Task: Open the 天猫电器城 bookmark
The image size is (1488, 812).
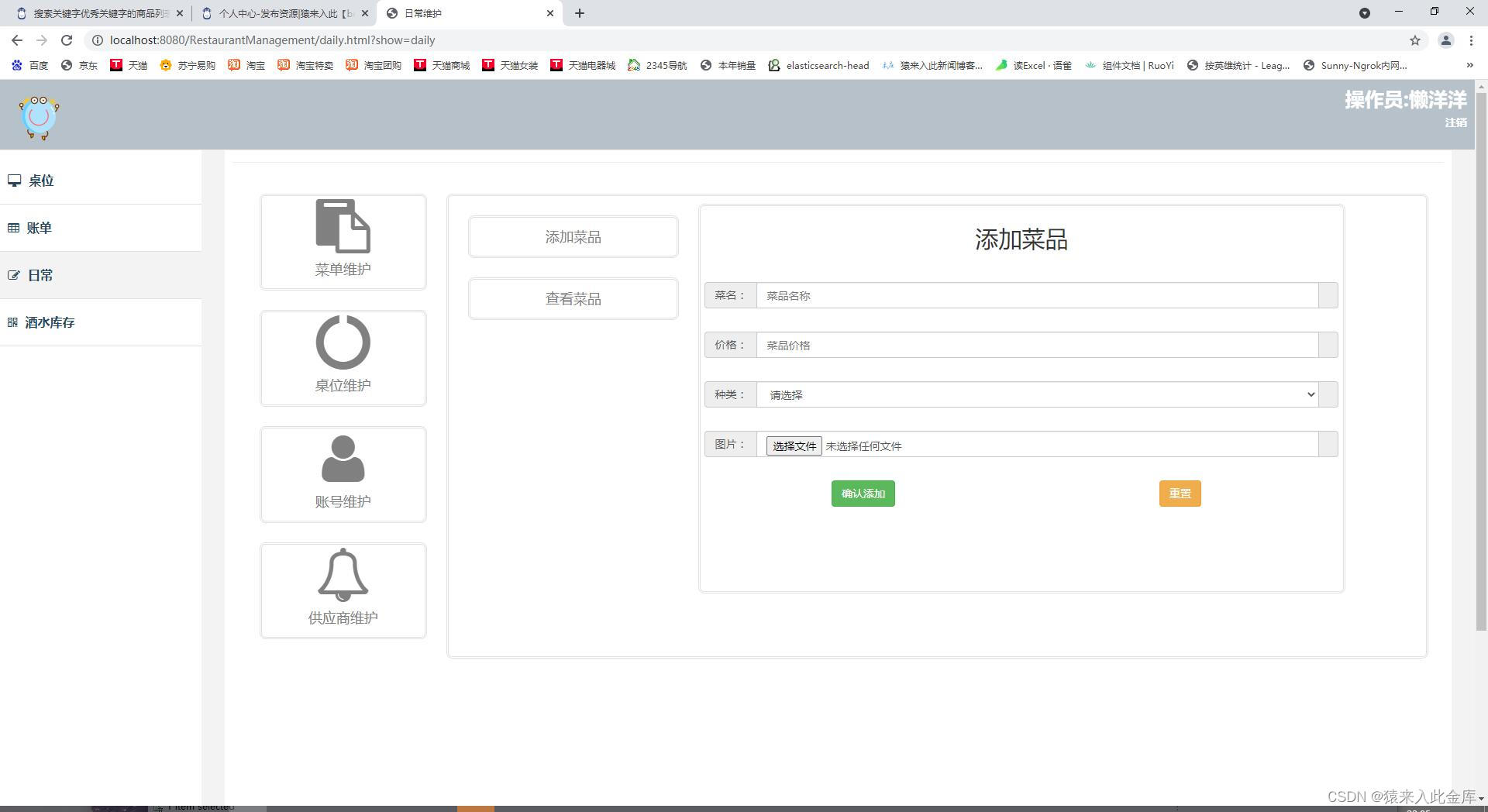Action: click(x=583, y=65)
